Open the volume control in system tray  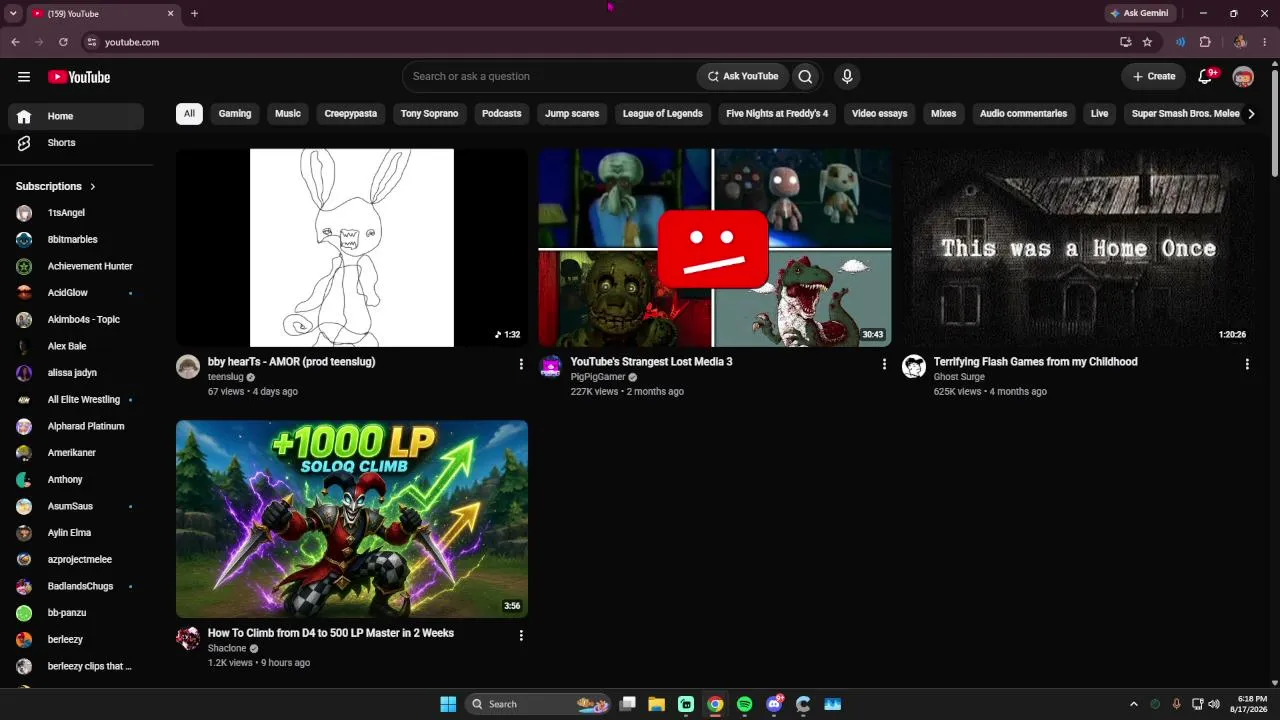[1214, 704]
